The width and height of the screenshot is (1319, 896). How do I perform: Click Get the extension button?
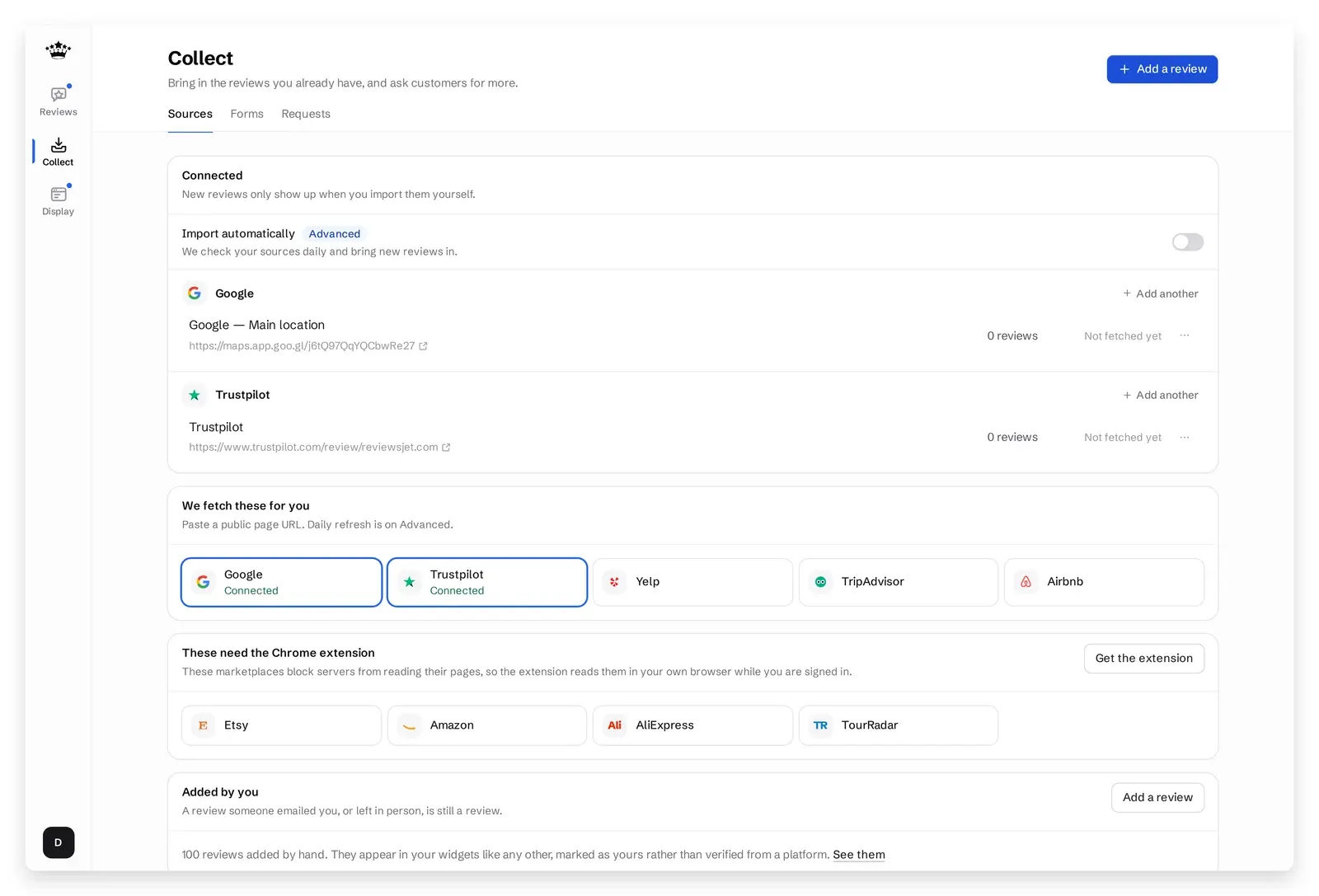1144,658
